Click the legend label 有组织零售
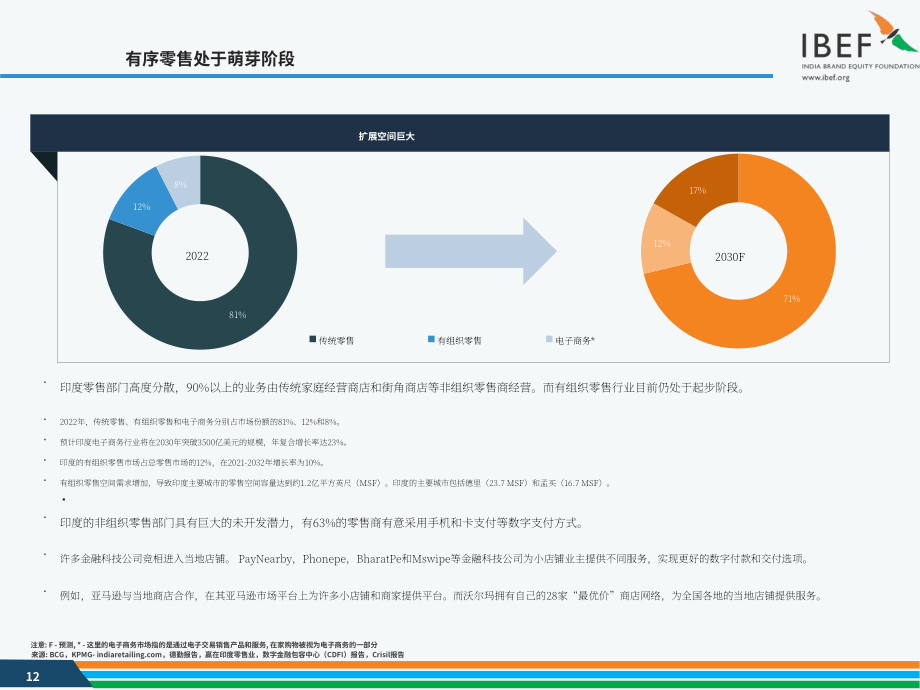Image resolution: width=920 pixels, height=690 pixels. [459, 340]
